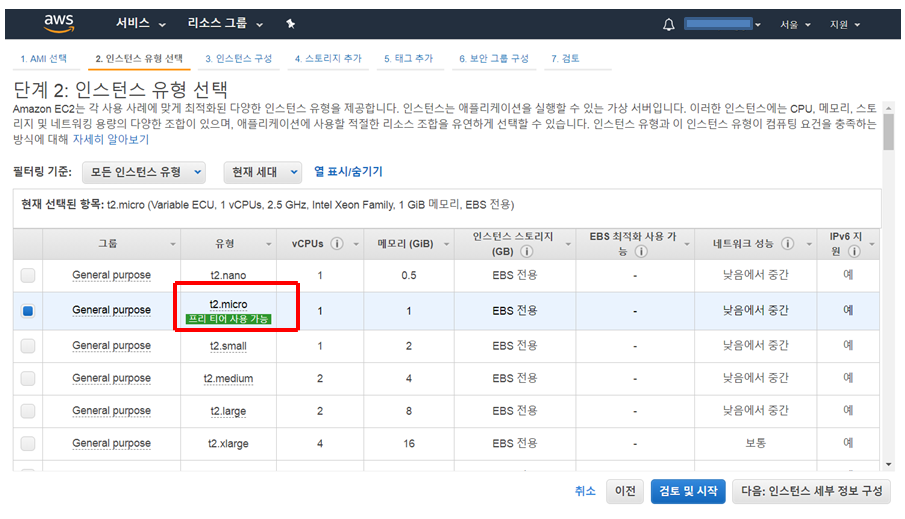This screenshot has height=519, width=905.
Task: Click the 취소 cancel link
Action: click(585, 491)
